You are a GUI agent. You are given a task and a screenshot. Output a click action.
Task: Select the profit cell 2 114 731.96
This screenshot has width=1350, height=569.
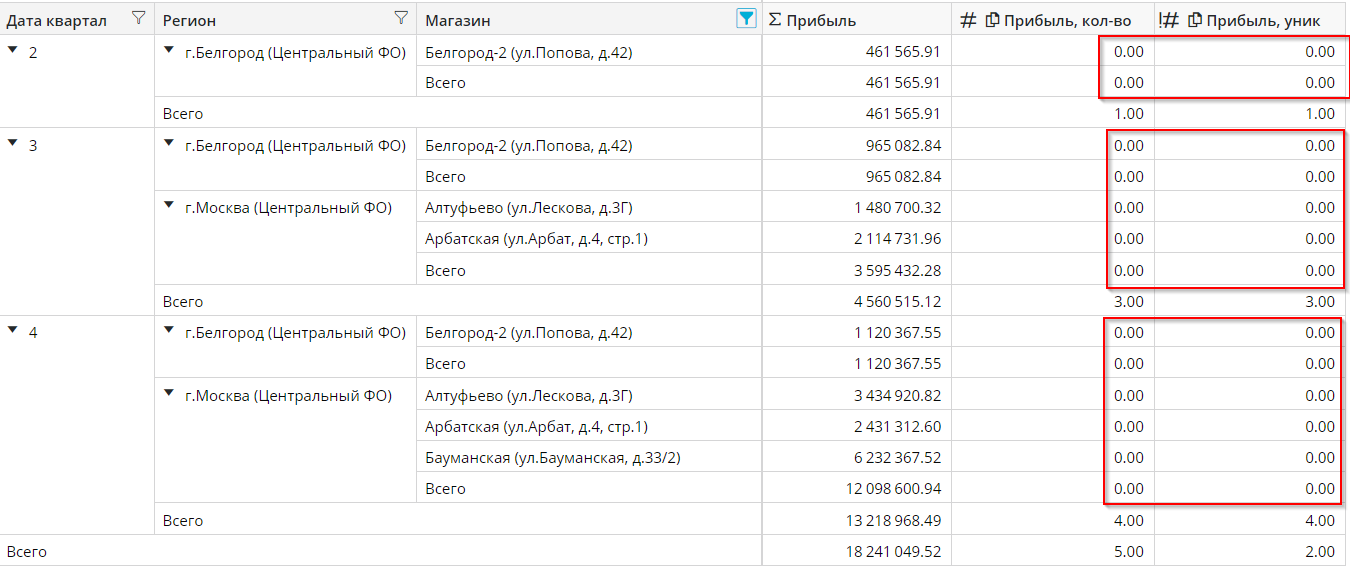coord(897,239)
